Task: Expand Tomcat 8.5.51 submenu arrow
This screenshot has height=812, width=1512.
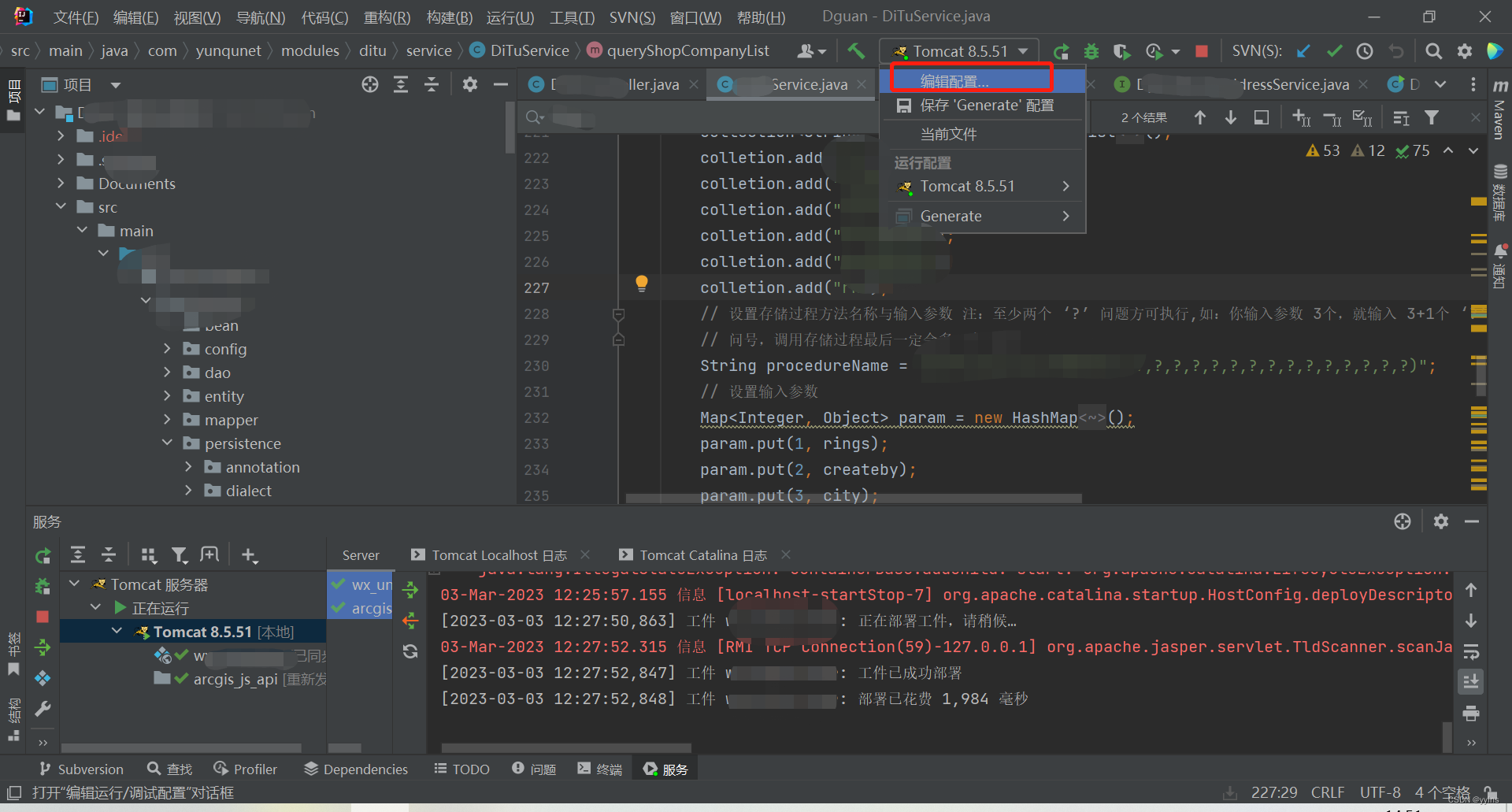Action: click(x=1065, y=186)
